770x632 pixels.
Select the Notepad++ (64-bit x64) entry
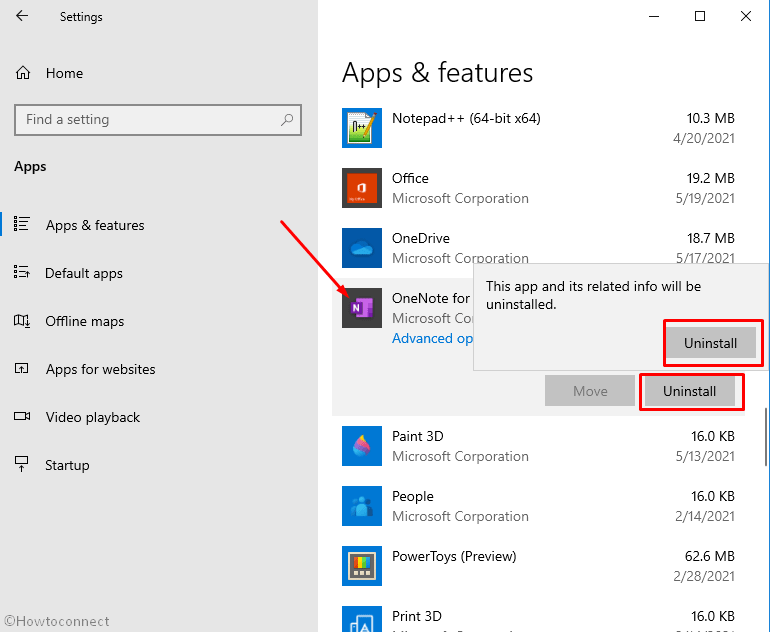pos(466,118)
